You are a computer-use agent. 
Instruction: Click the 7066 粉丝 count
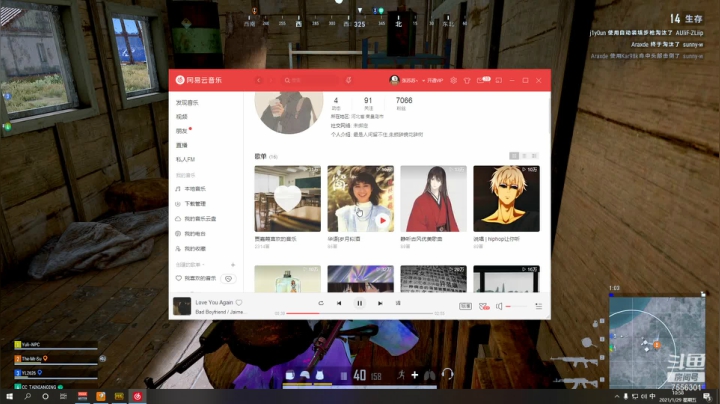pos(404,103)
